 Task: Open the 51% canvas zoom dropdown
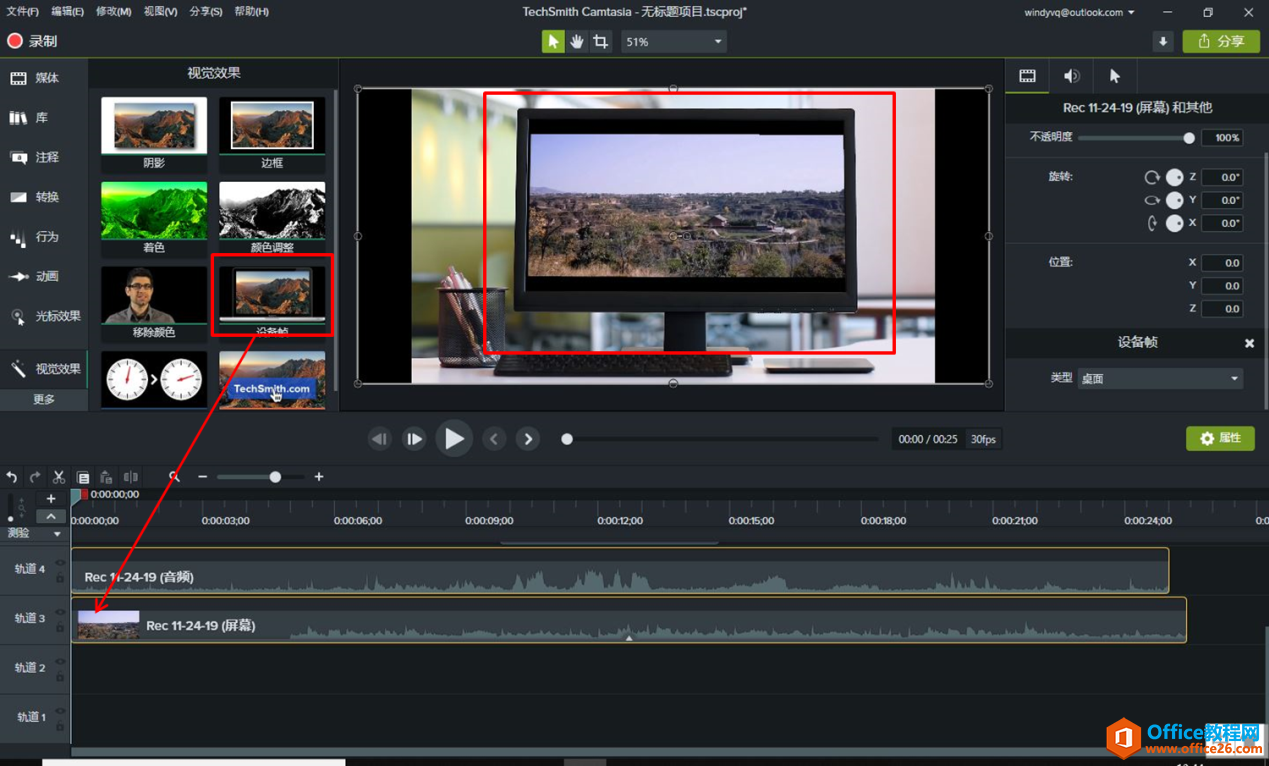pyautogui.click(x=673, y=42)
